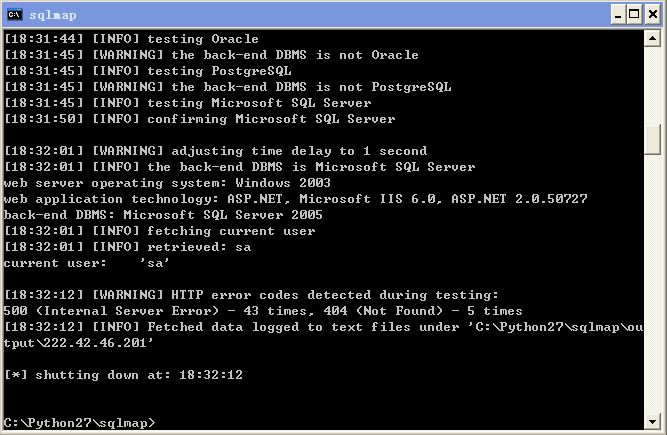Screen dimensions: 667x435
Task: Click scrollbar track above the thumb
Action: tap(652, 86)
